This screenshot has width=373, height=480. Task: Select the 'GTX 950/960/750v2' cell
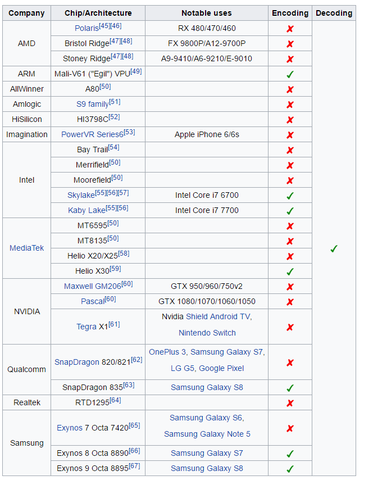[207, 286]
